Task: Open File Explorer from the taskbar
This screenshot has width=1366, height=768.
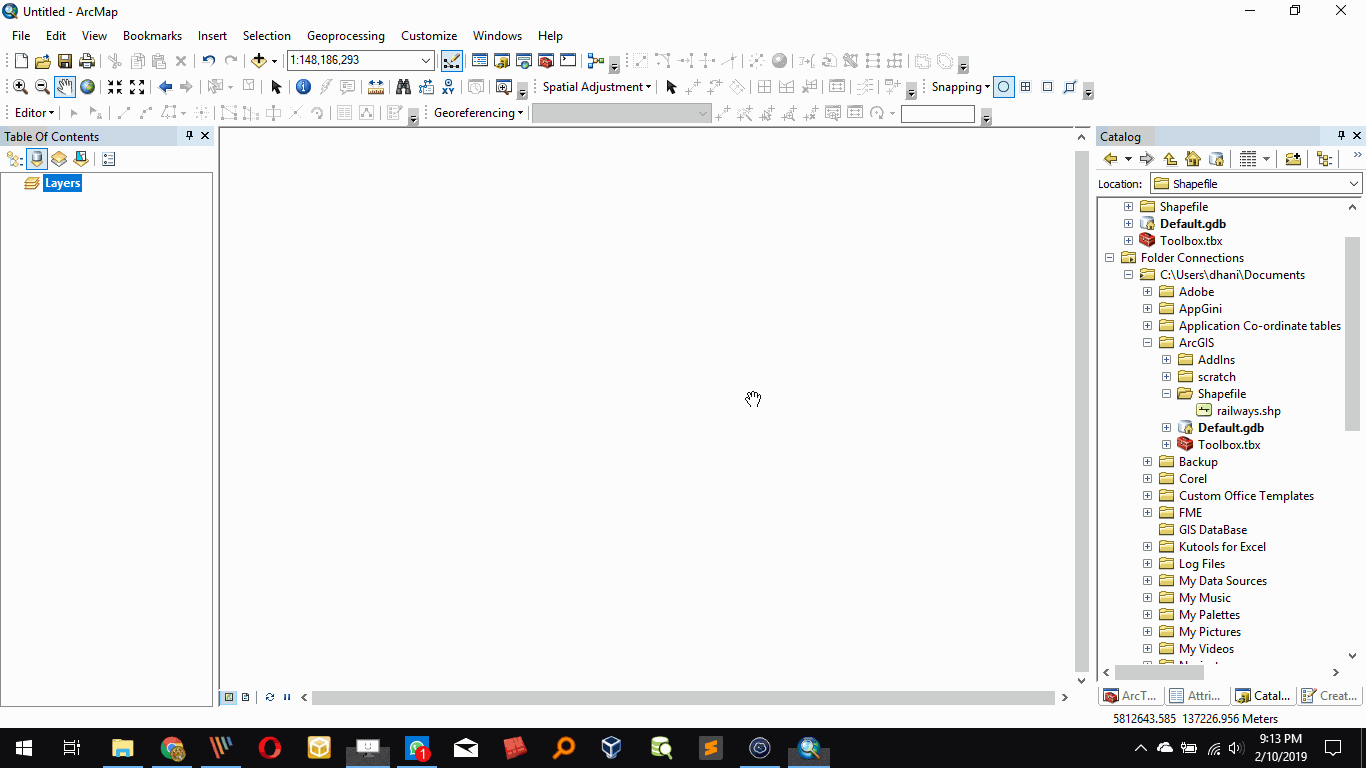Action: [122, 748]
